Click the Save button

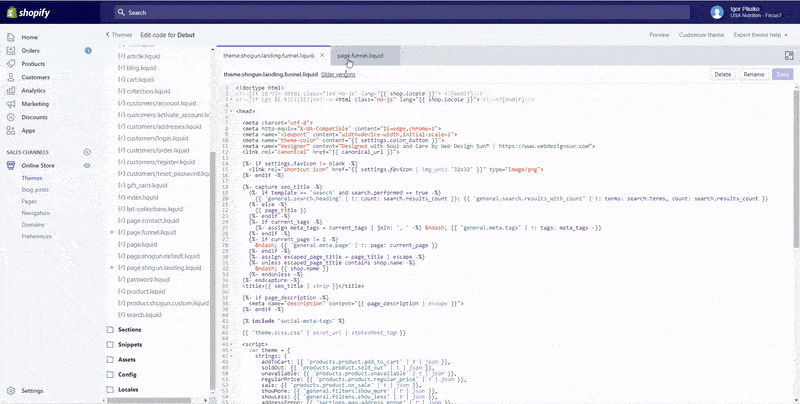click(x=783, y=74)
